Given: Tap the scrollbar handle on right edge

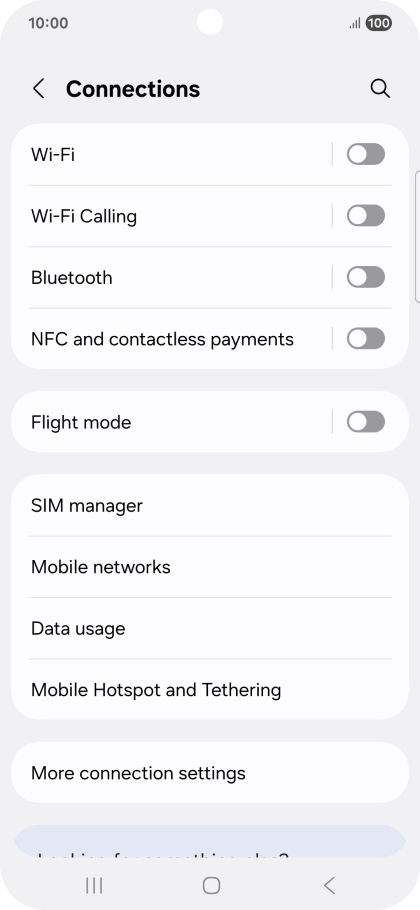Looking at the screenshot, I should [417, 237].
